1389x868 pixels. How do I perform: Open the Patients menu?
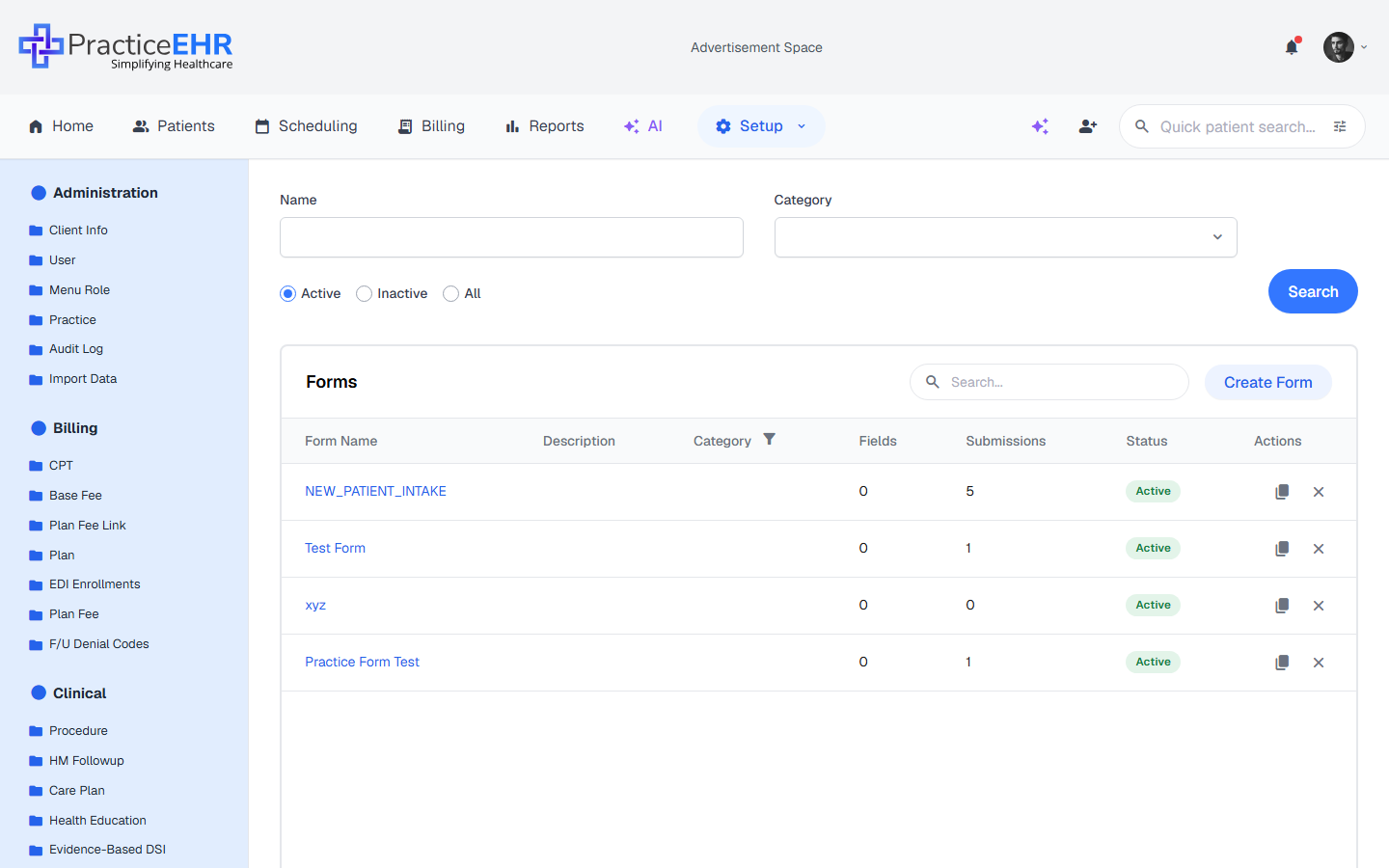(x=174, y=126)
